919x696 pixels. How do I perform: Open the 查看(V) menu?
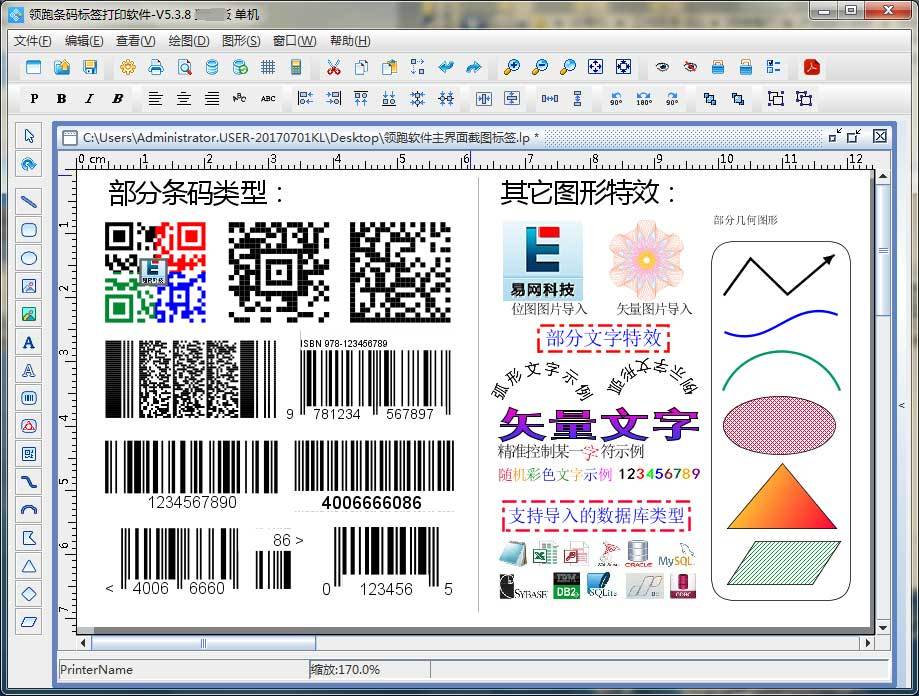[135, 41]
